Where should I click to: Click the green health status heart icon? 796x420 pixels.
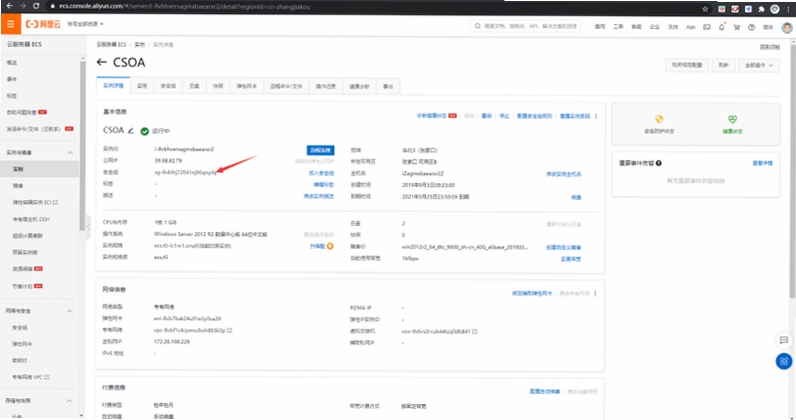coord(732,119)
